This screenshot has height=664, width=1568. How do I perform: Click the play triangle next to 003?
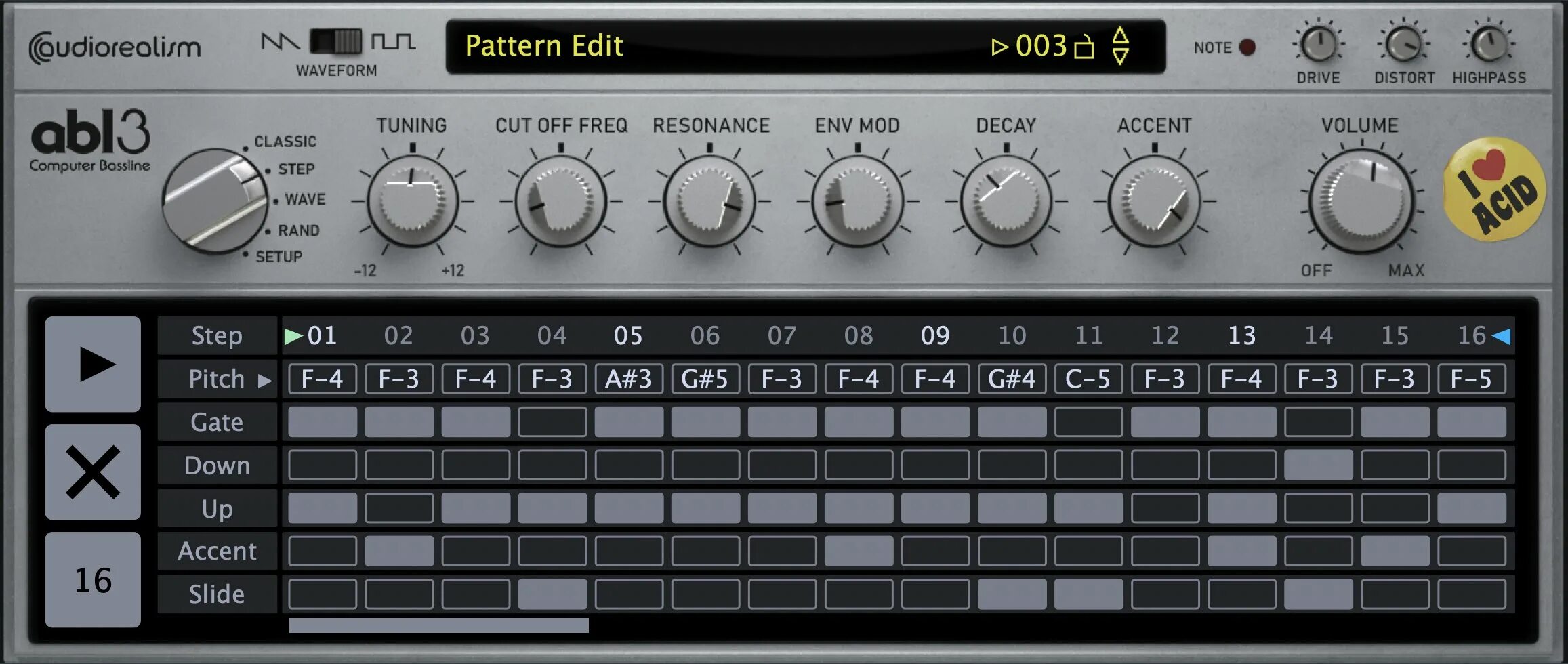(999, 47)
